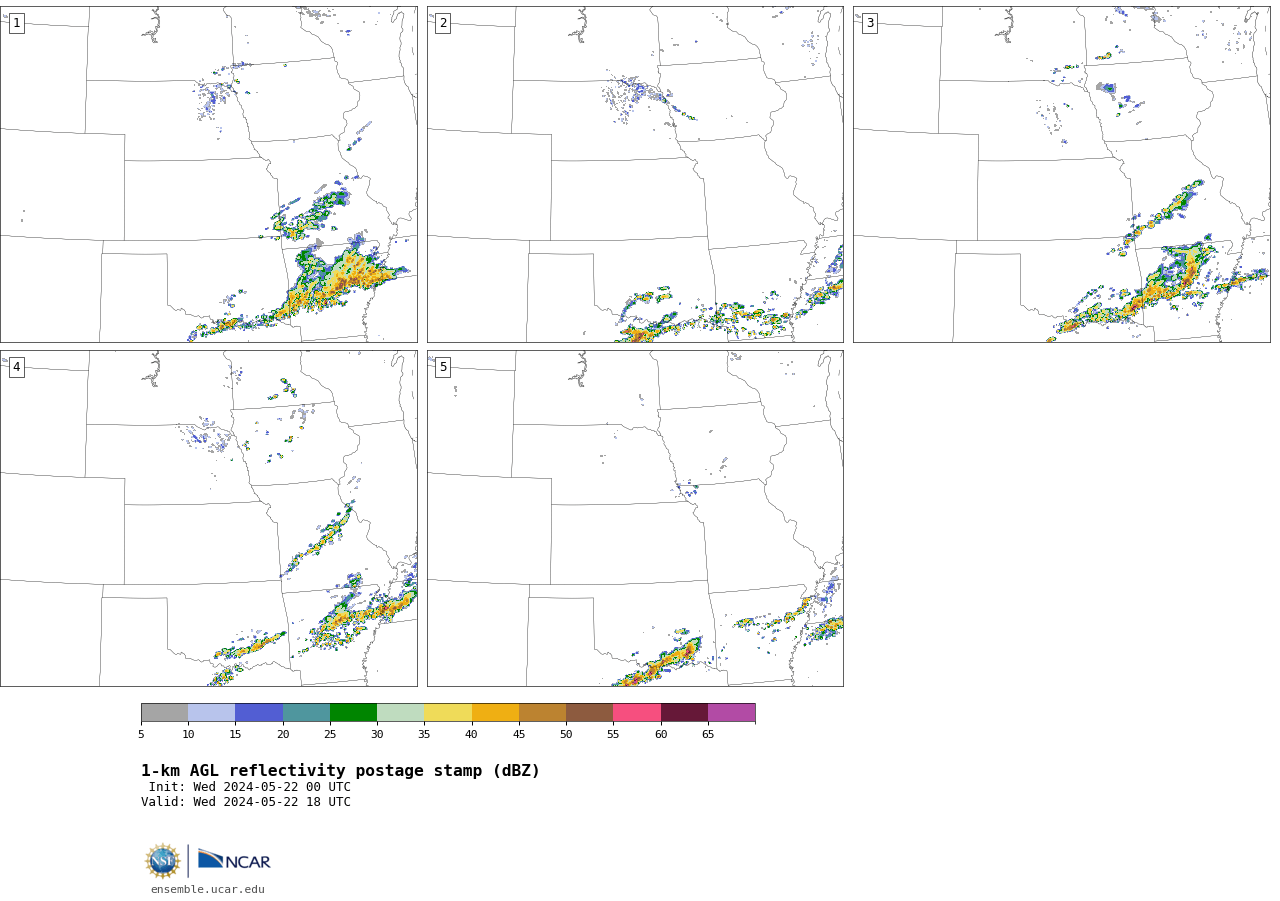
Task: Click the NSF logo icon
Action: click(163, 861)
